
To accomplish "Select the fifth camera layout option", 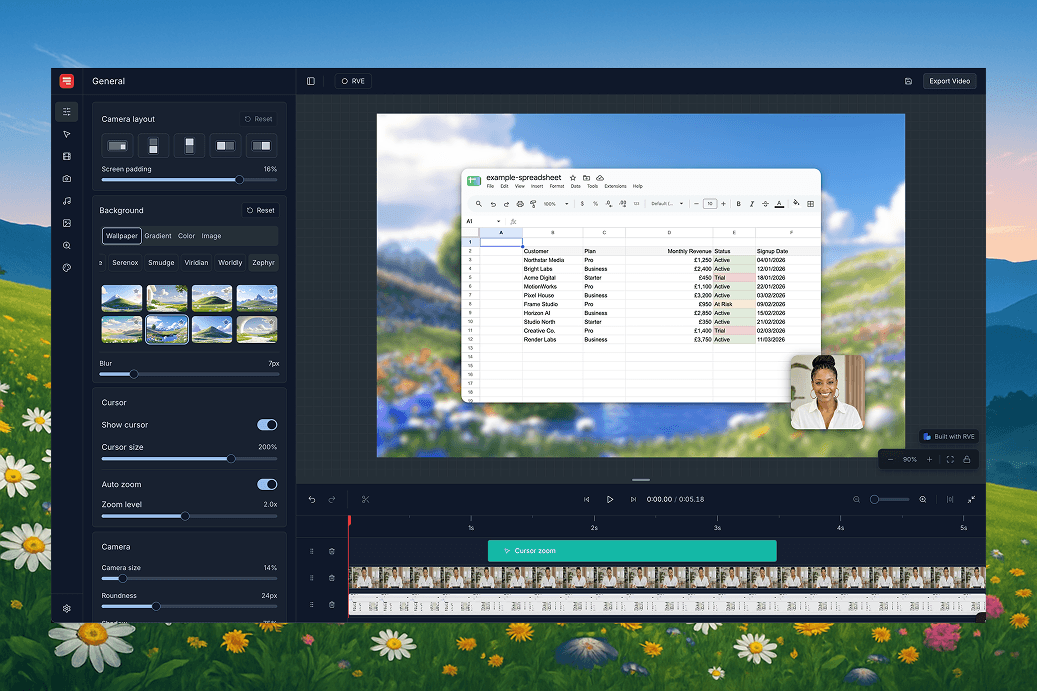I will [261, 145].
